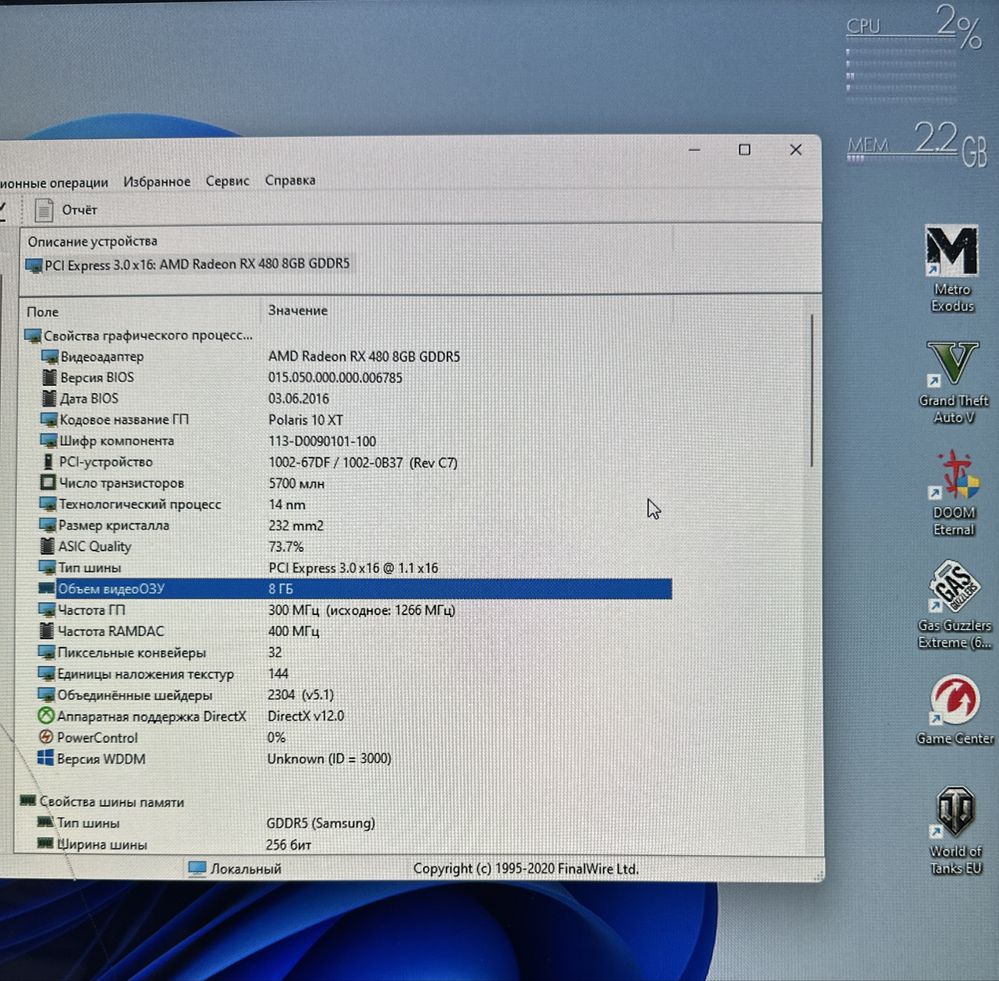Click the Объединённые шейдеры icon
The image size is (999, 981).
point(46,694)
